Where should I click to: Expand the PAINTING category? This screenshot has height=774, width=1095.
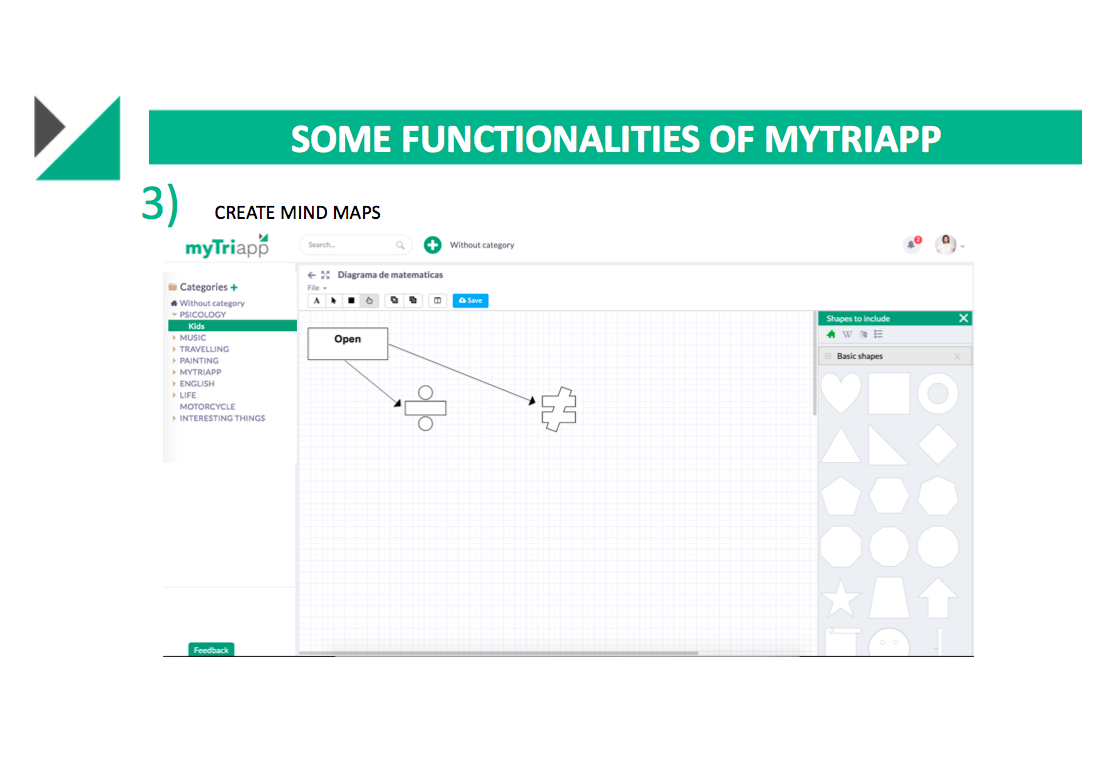(174, 361)
